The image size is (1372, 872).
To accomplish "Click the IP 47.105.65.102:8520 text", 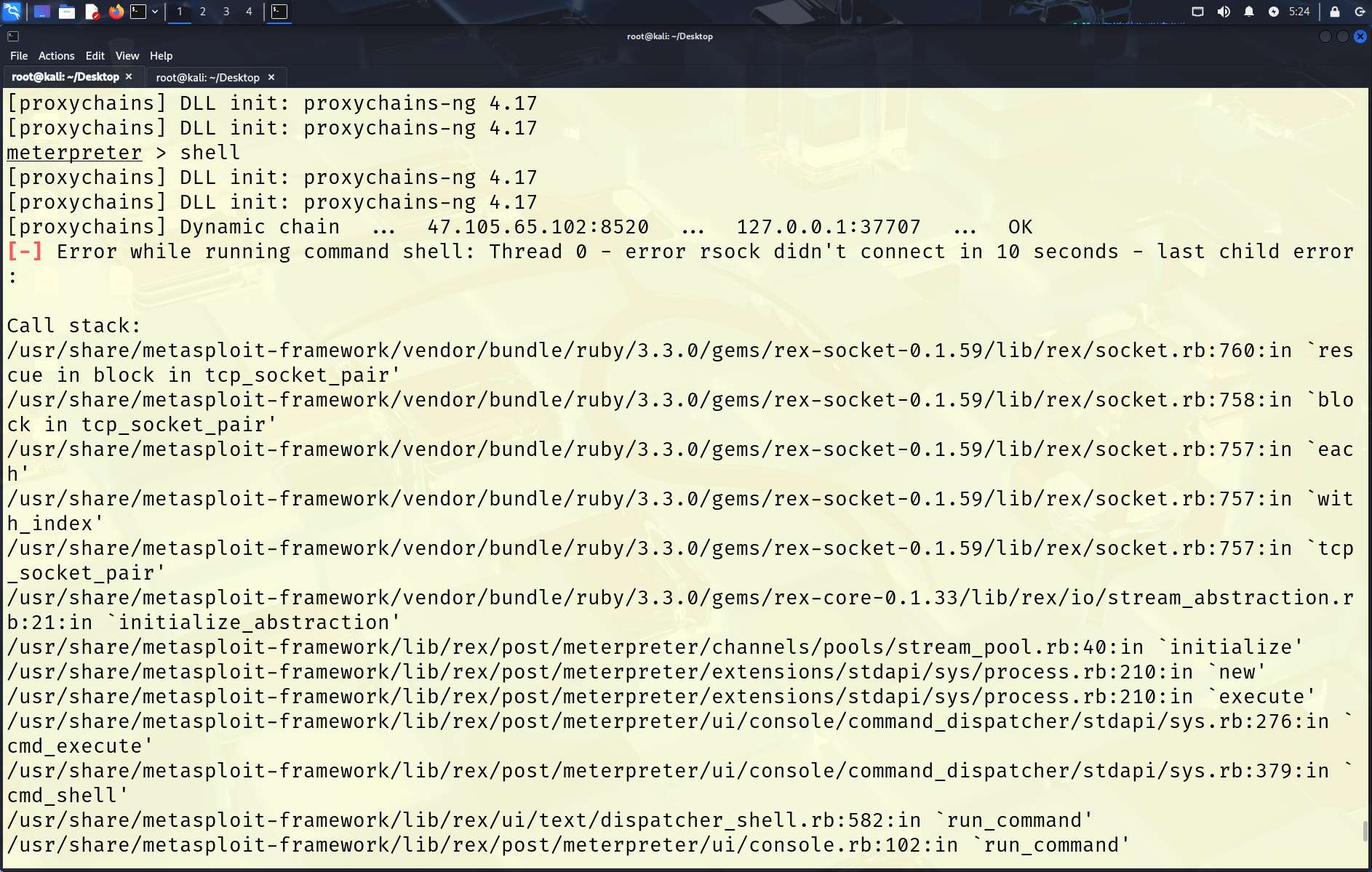I will [538, 227].
